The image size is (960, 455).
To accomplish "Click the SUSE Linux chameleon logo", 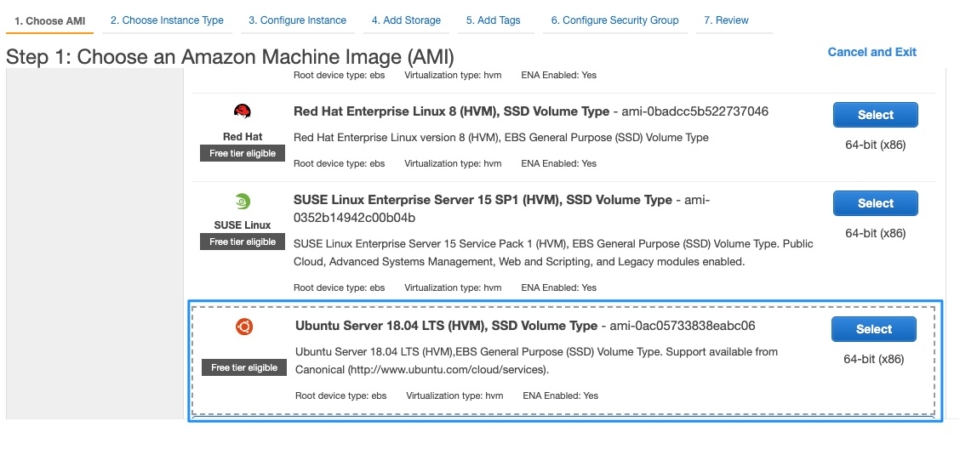I will [x=242, y=201].
